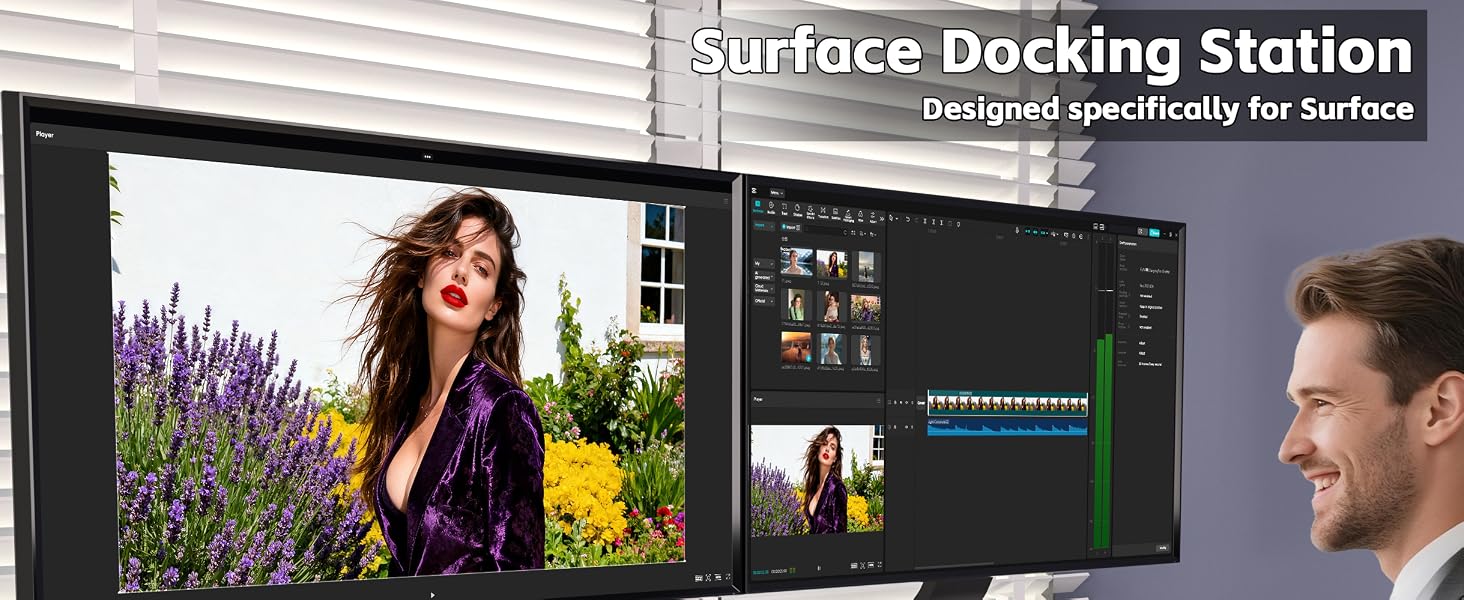Click the grid view icon in media panel
Viewport: 1464px width, 600px height.
click(853, 233)
